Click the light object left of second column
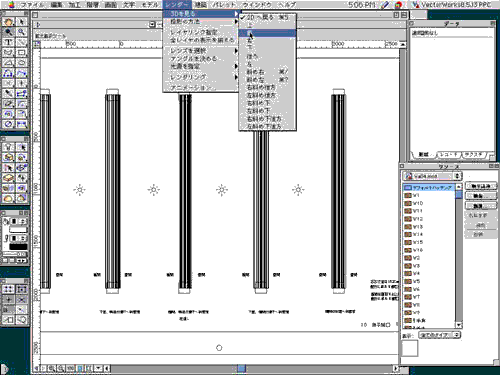This screenshot has height=375, width=500. [x=80, y=190]
